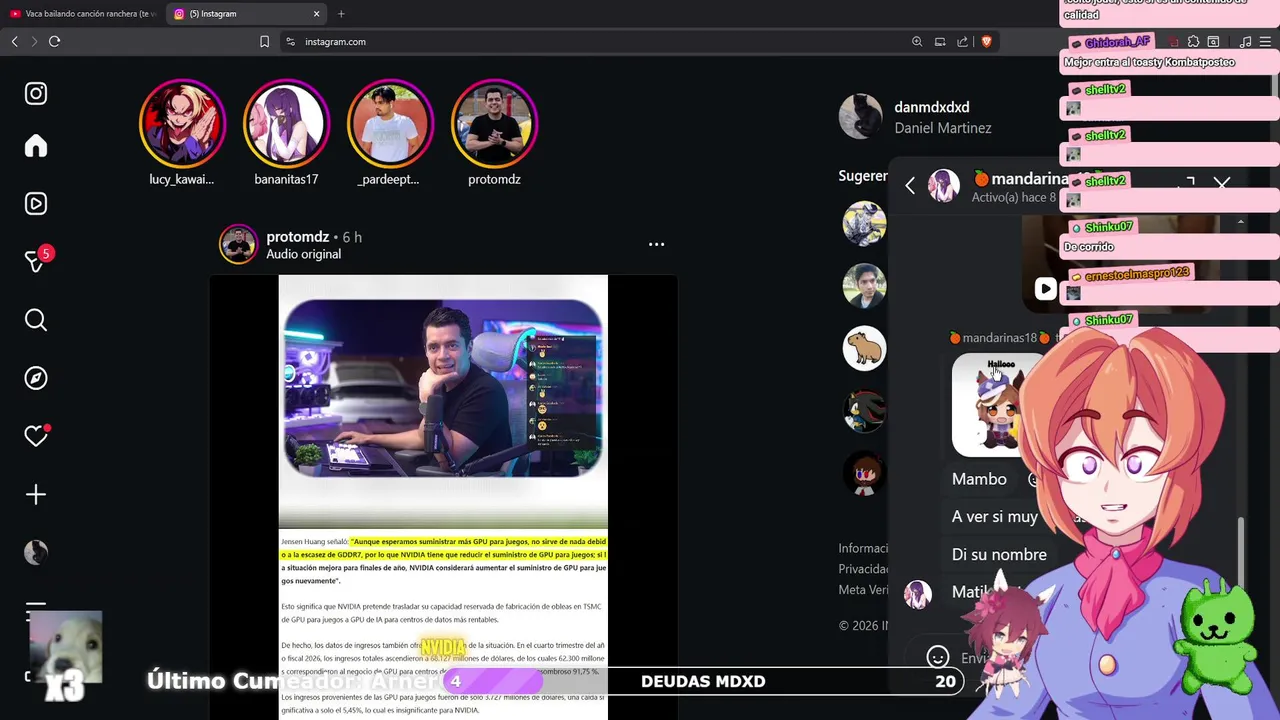This screenshot has width=1280, height=720.
Task: Open protomdz post author avatar
Action: pos(238,244)
